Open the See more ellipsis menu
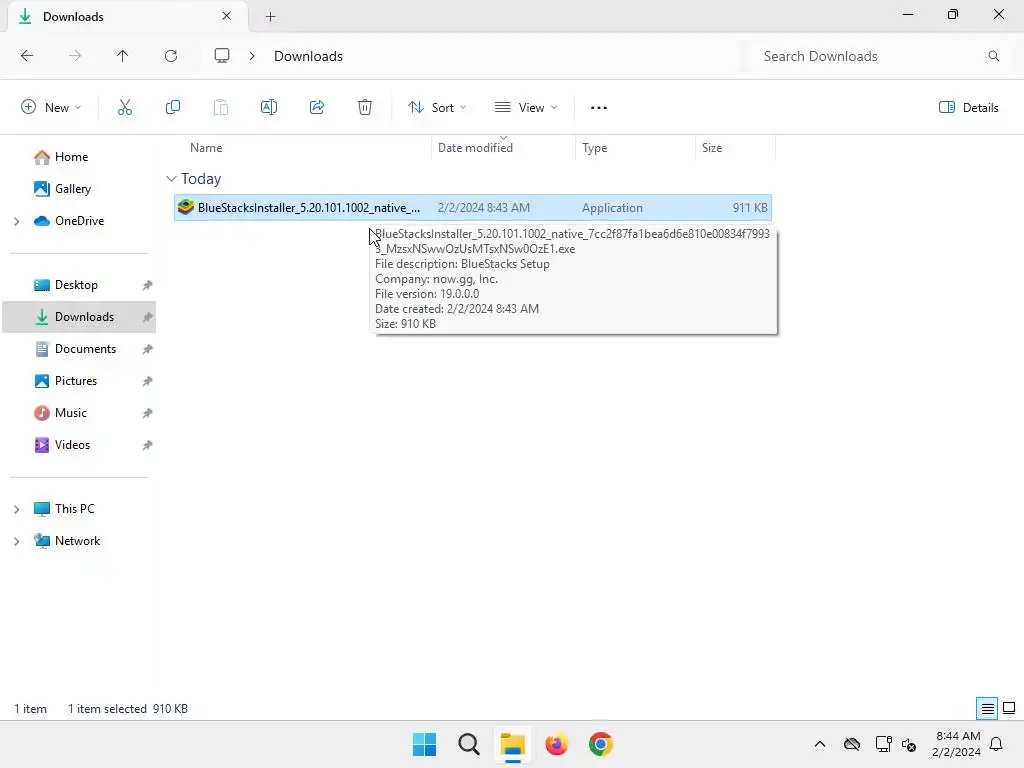The height and width of the screenshot is (768, 1024). pyautogui.click(x=599, y=108)
